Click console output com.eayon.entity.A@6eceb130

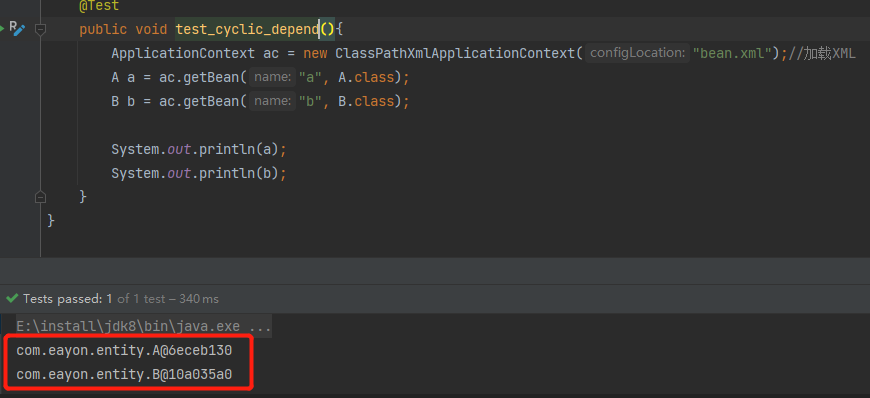pos(124,350)
